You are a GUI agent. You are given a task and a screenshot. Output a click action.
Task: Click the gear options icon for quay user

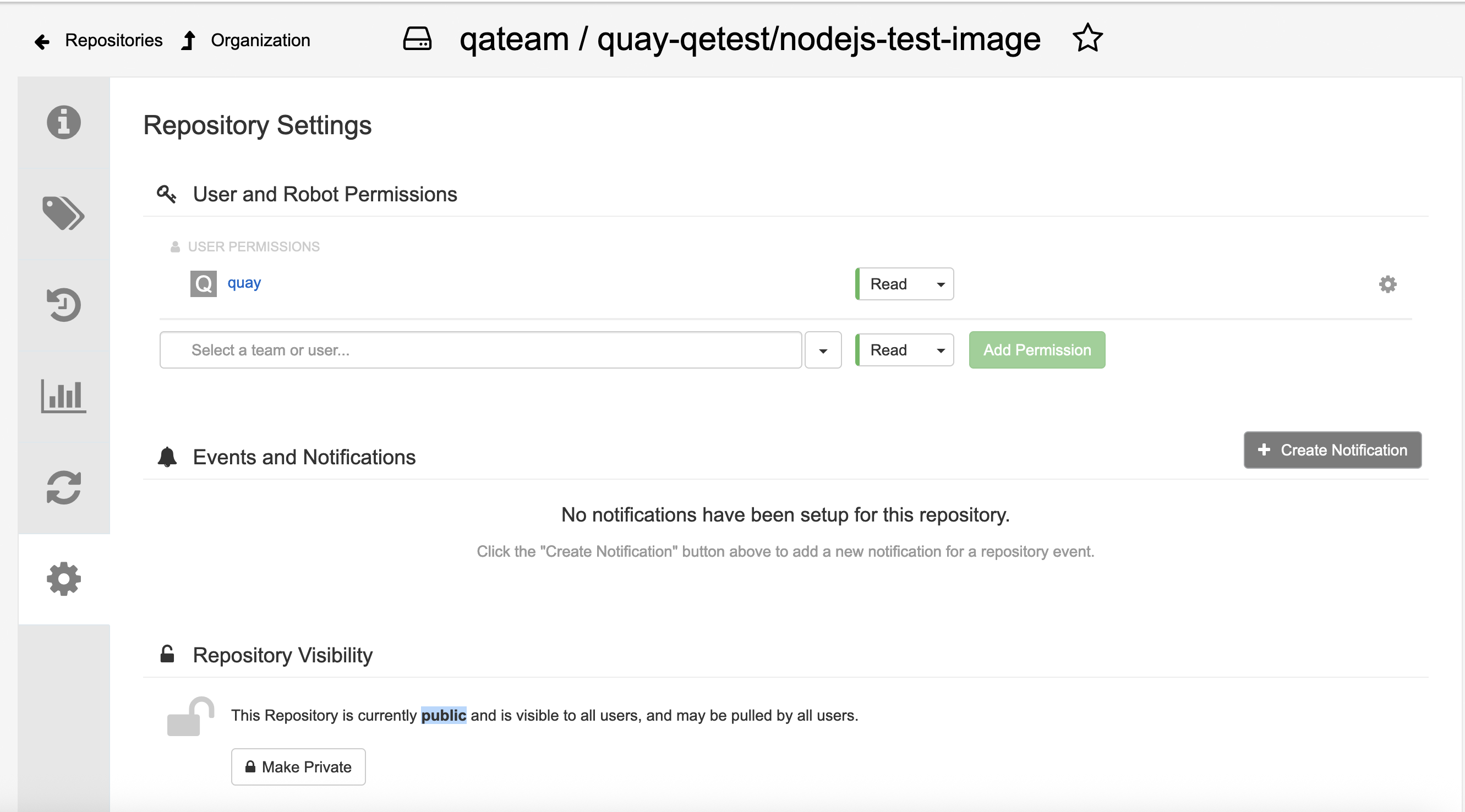point(1387,284)
